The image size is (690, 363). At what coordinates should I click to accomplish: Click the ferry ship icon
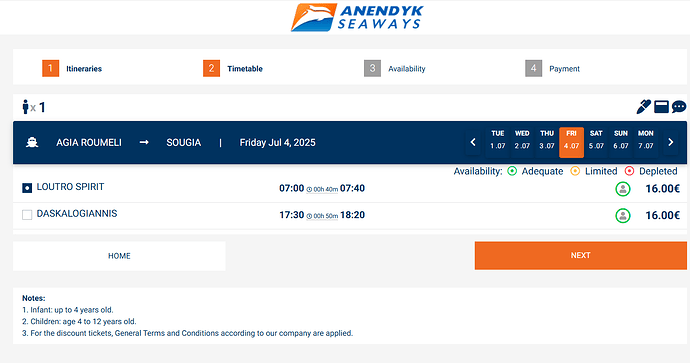(32, 142)
